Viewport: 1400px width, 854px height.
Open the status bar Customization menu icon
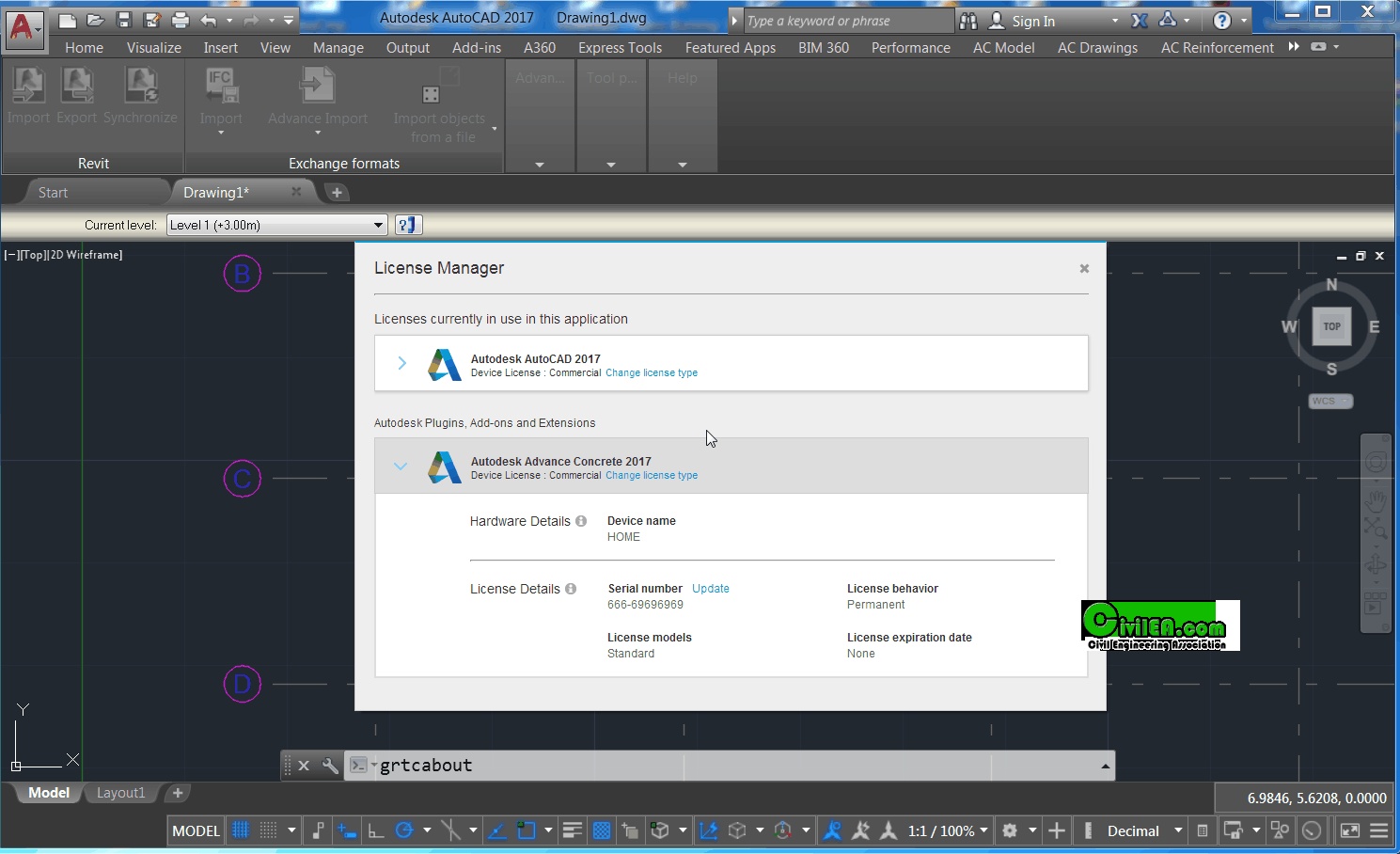[x=1378, y=830]
